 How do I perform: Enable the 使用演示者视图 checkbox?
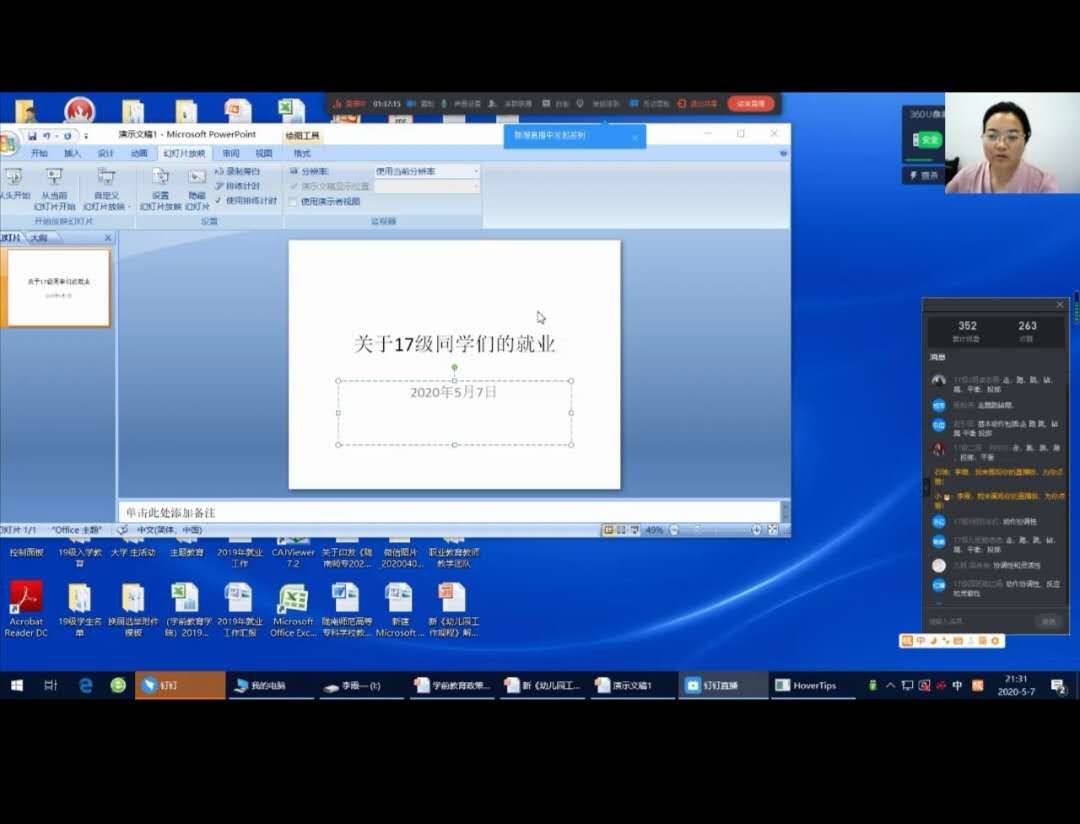click(293, 201)
